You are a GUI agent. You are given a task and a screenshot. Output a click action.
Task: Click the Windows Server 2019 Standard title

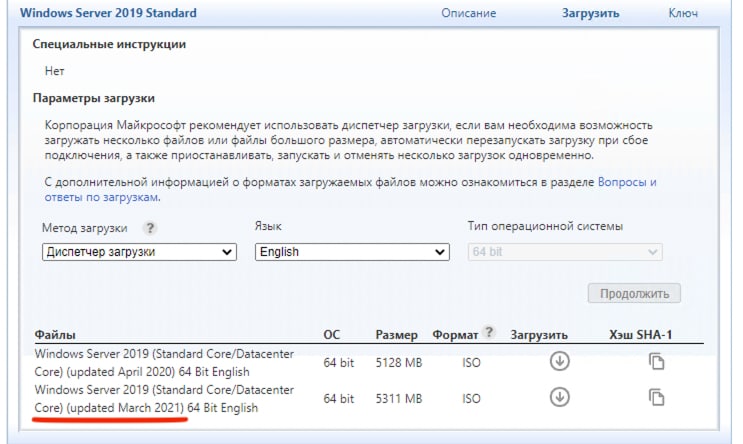pos(108,13)
